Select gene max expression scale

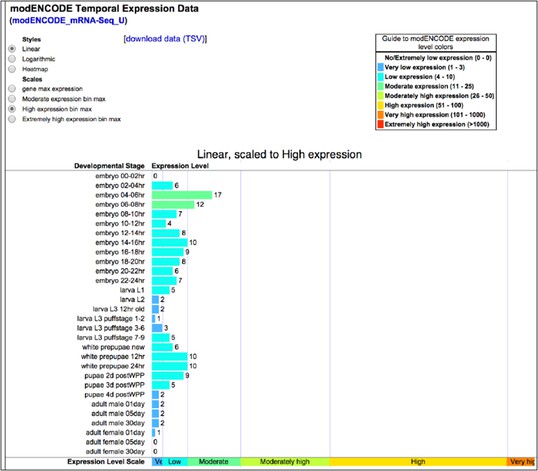click(x=12, y=89)
